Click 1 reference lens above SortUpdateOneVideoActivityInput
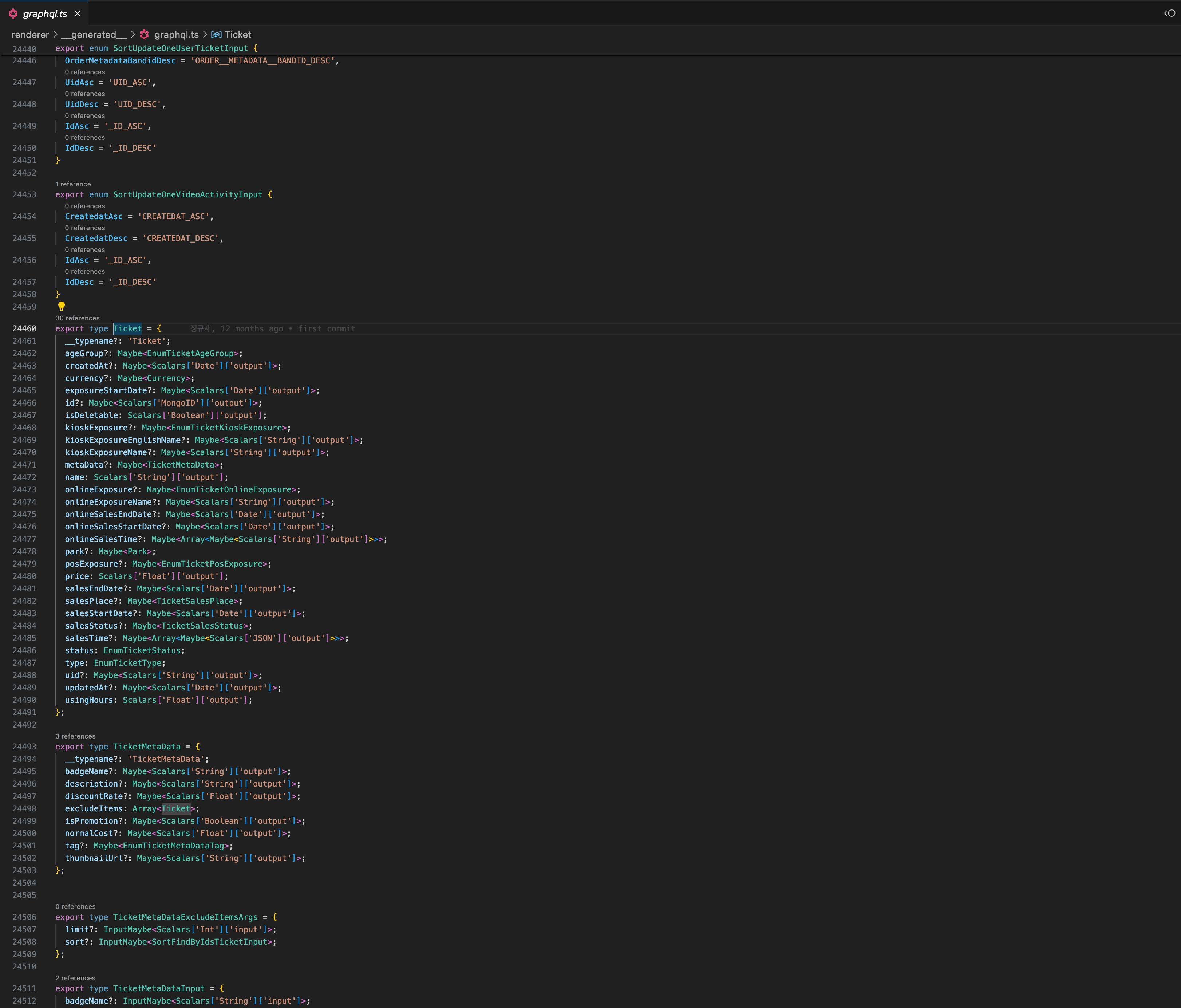 [73, 184]
